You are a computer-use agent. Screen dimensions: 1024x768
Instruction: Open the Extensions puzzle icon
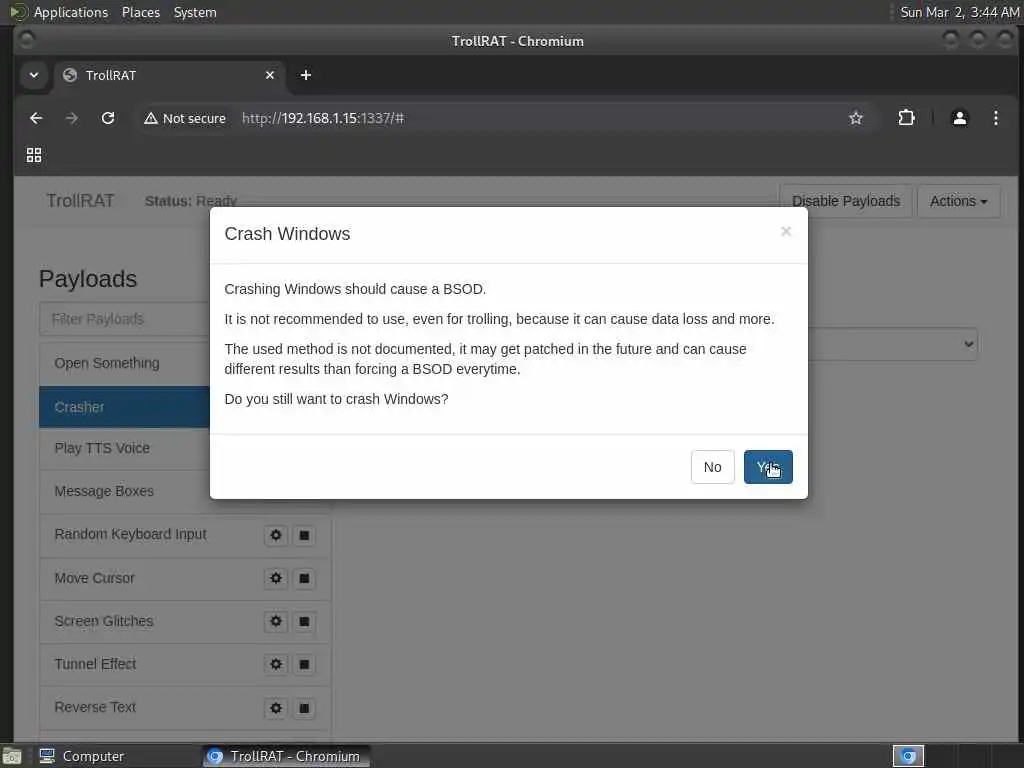(906, 118)
